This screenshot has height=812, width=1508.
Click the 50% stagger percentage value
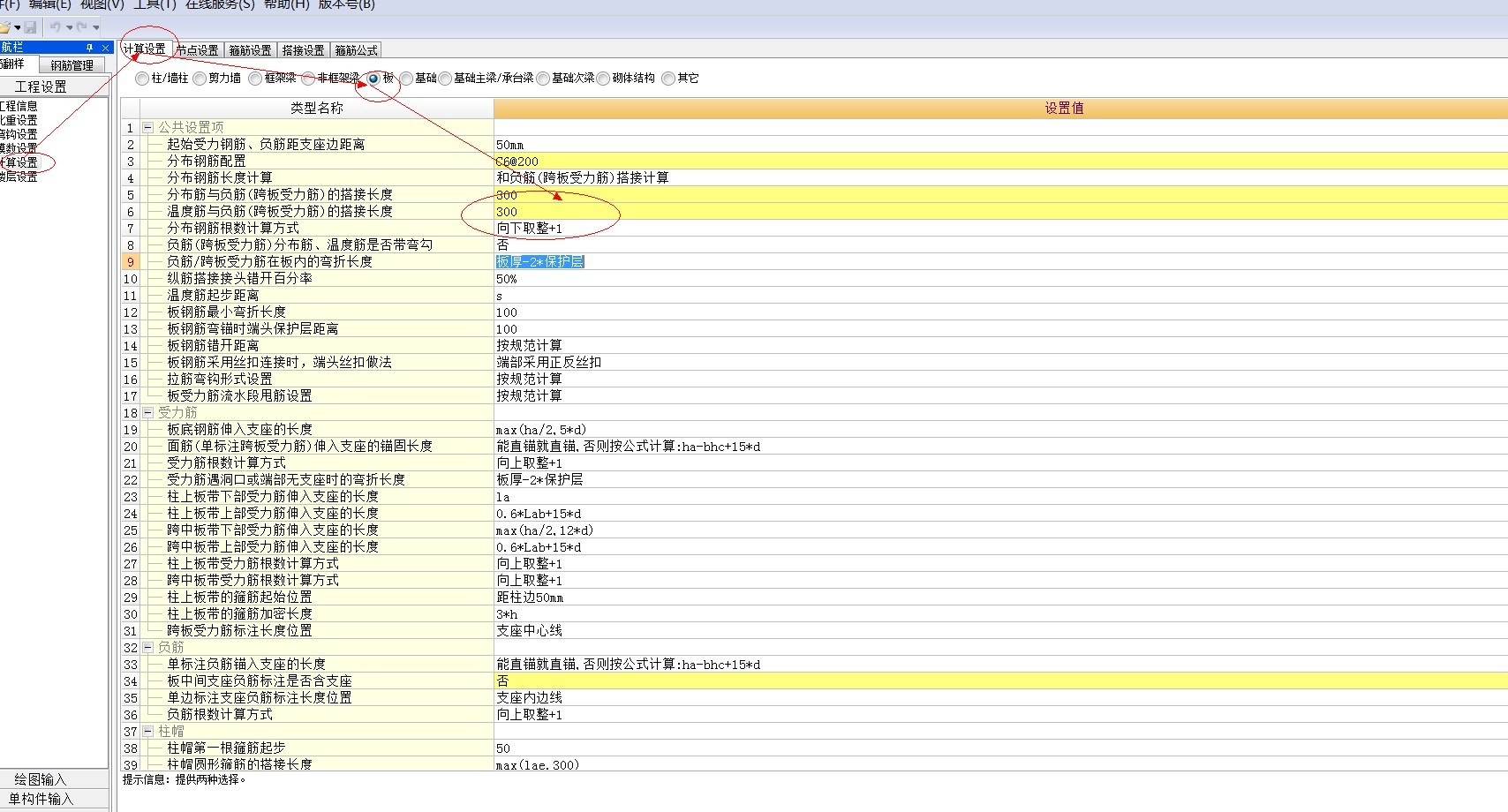pyautogui.click(x=1001, y=279)
